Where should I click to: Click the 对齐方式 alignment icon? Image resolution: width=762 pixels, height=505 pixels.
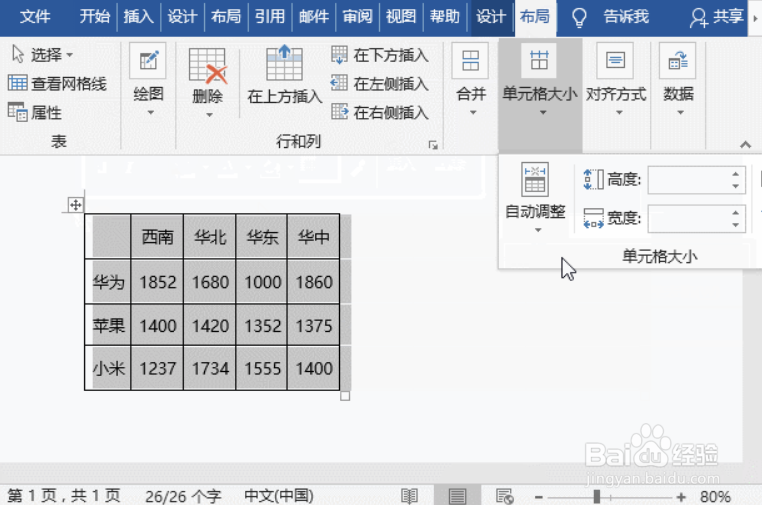tap(615, 60)
